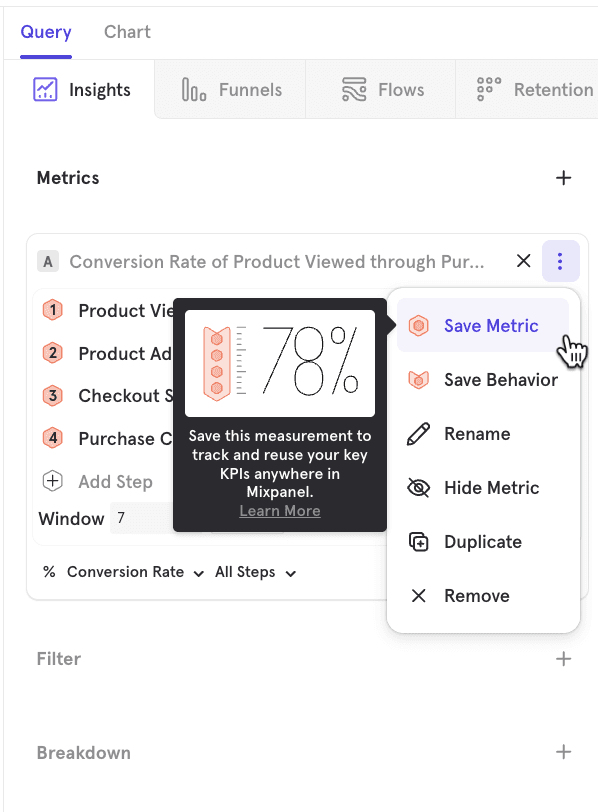Image resolution: width=598 pixels, height=812 pixels.
Task: Expand the Filter section with plus
Action: point(563,659)
